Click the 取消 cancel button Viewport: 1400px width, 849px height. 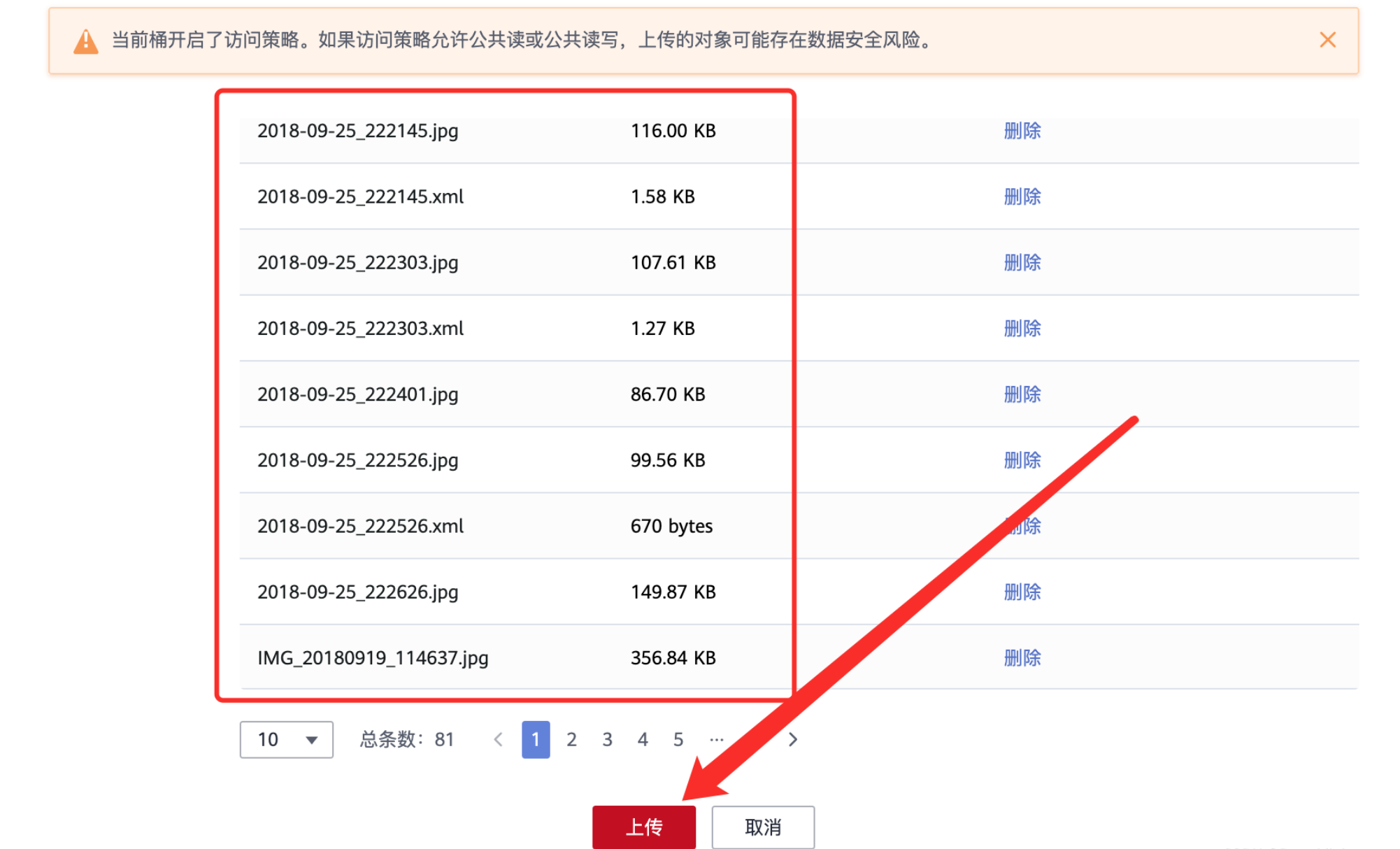tap(762, 827)
